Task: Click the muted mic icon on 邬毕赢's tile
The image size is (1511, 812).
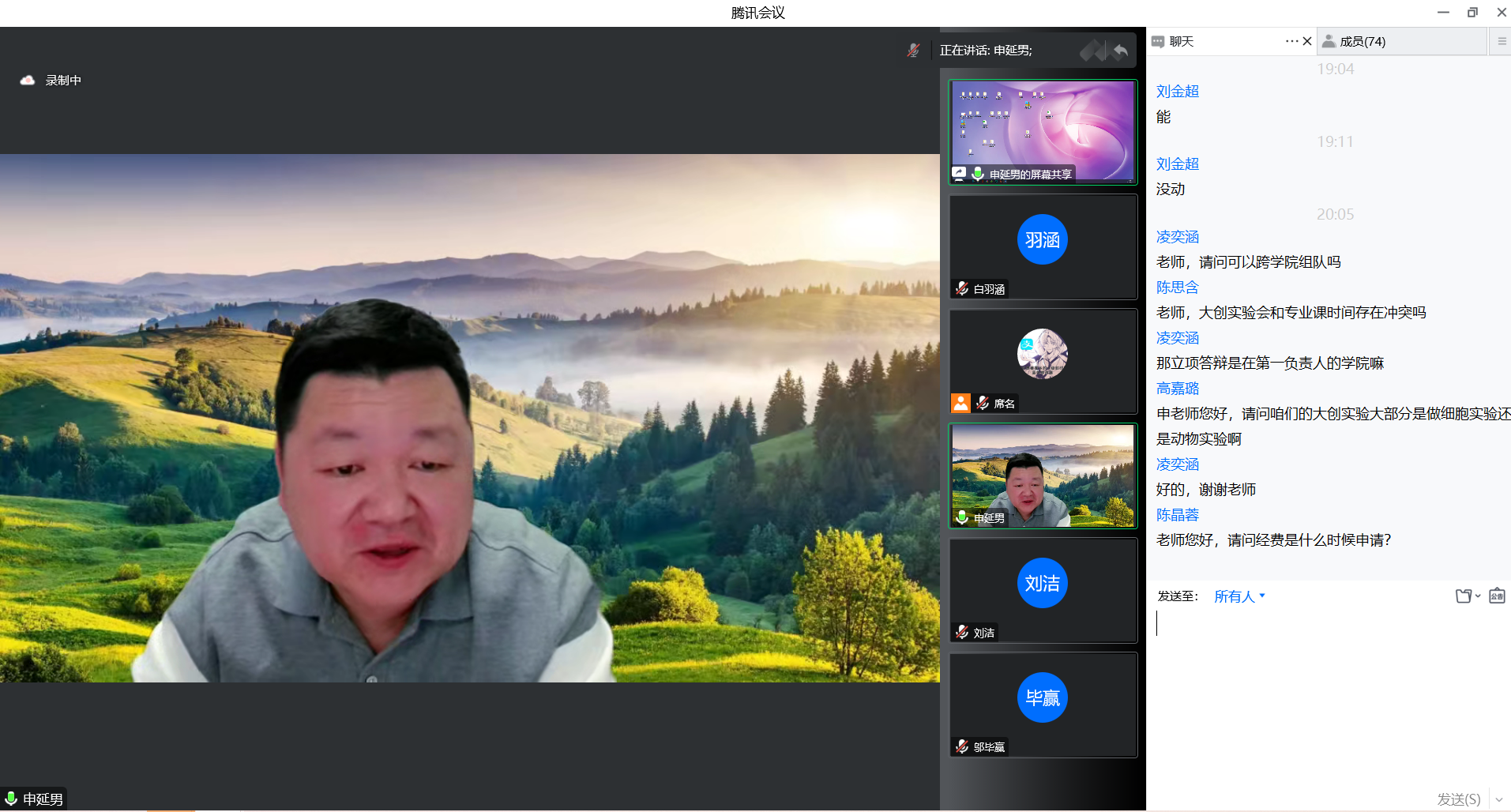Action: pyautogui.click(x=962, y=747)
